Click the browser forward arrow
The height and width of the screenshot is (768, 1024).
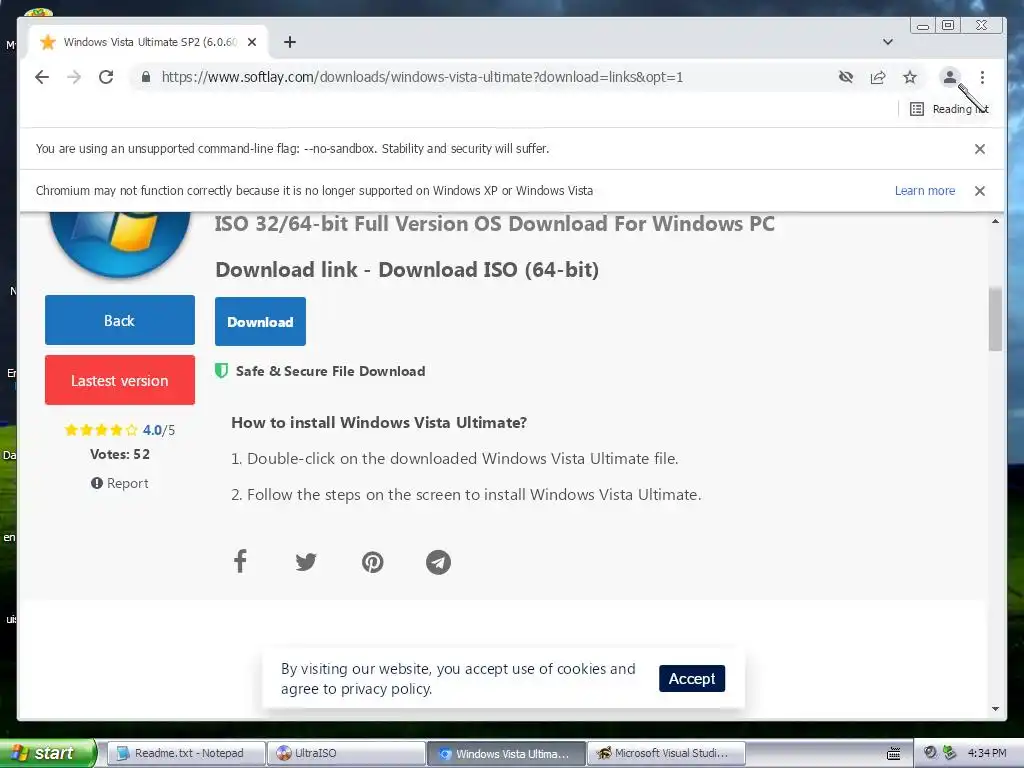74,77
